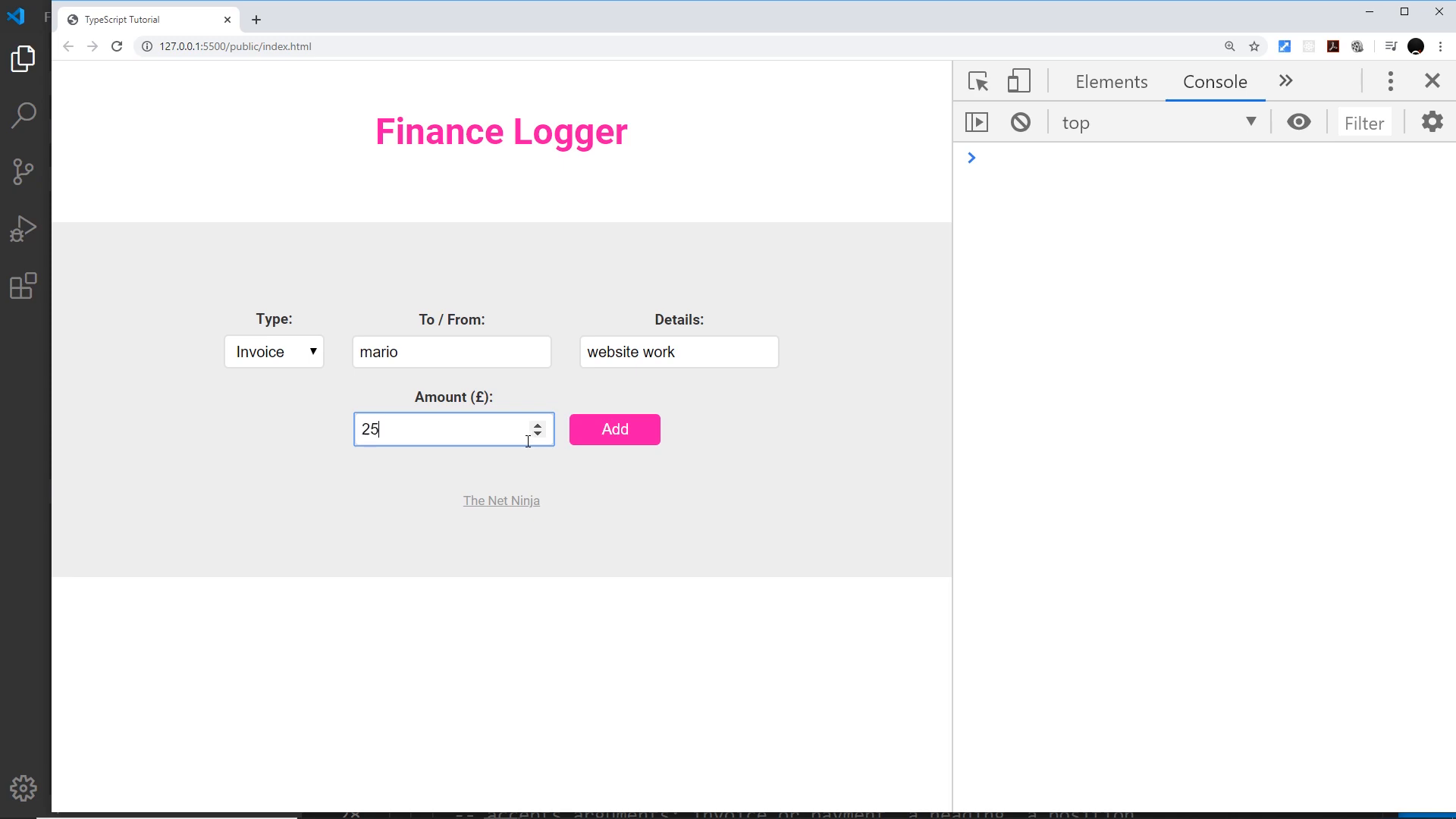This screenshot has height=819, width=1456.
Task: Open the Extensions view
Action: click(24, 286)
